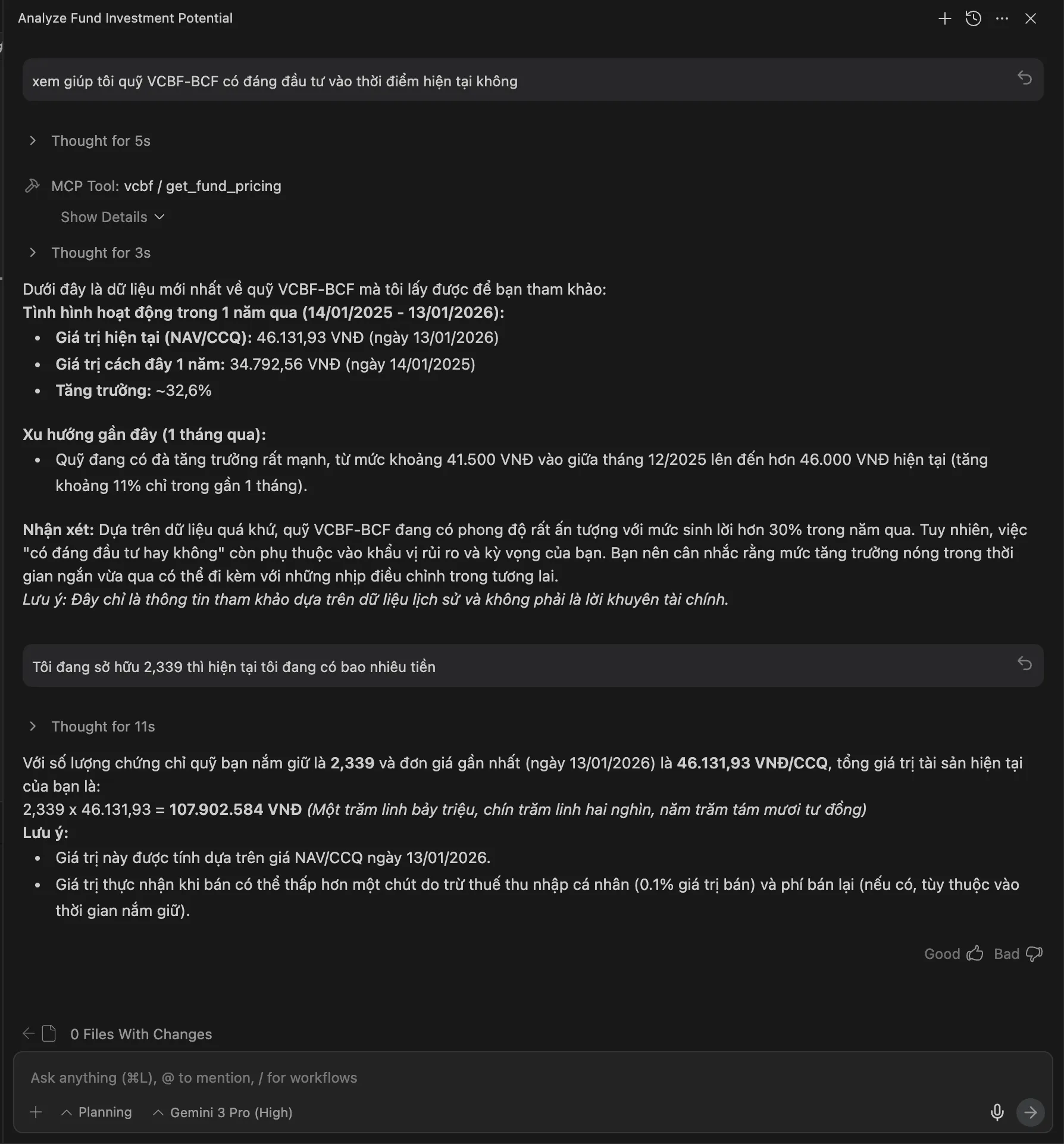This screenshot has width=1064, height=1144.
Task: Open the Gemini 3 Pro model selector
Action: [x=223, y=1112]
